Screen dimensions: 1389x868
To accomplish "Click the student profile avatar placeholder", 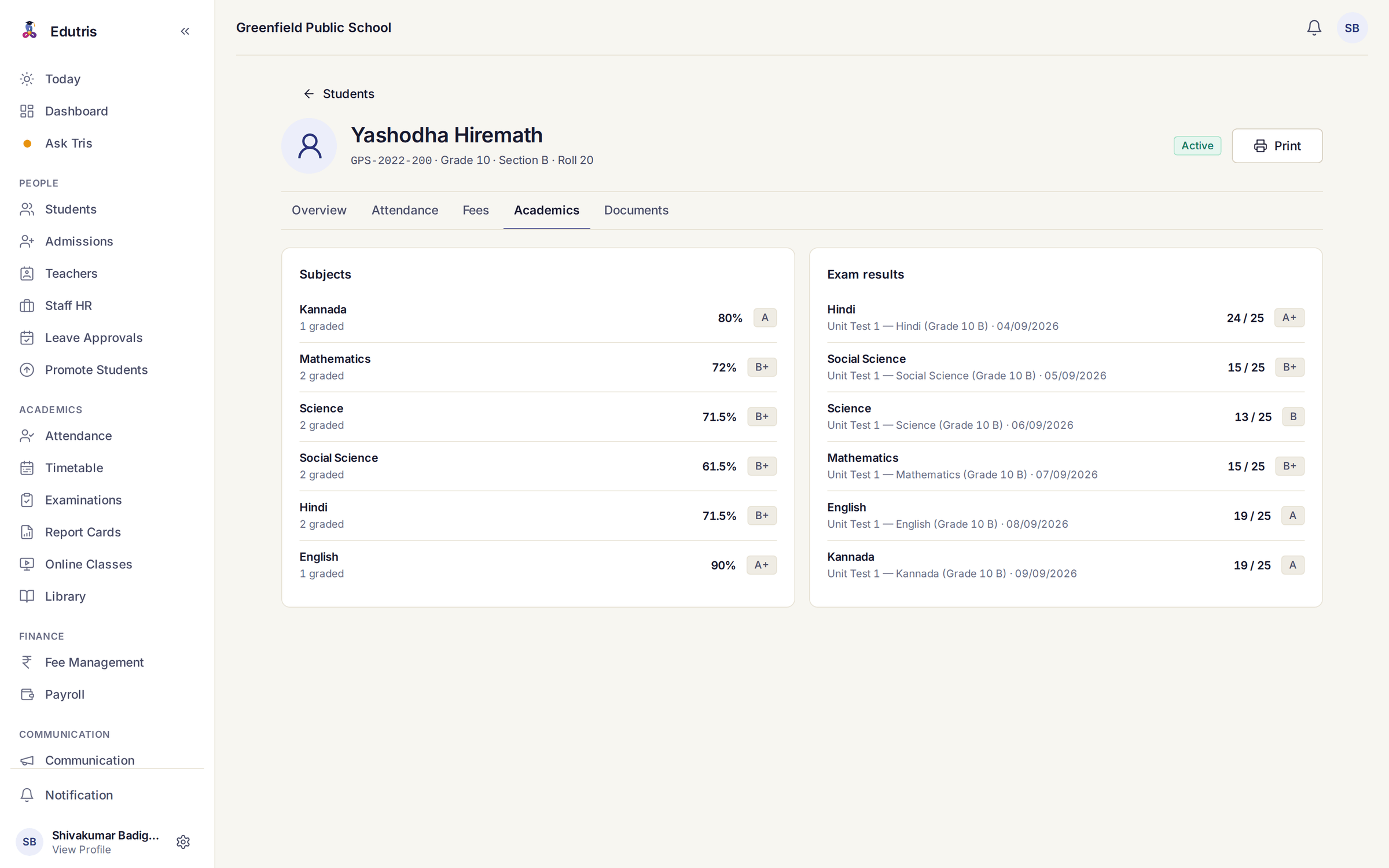I will (309, 146).
